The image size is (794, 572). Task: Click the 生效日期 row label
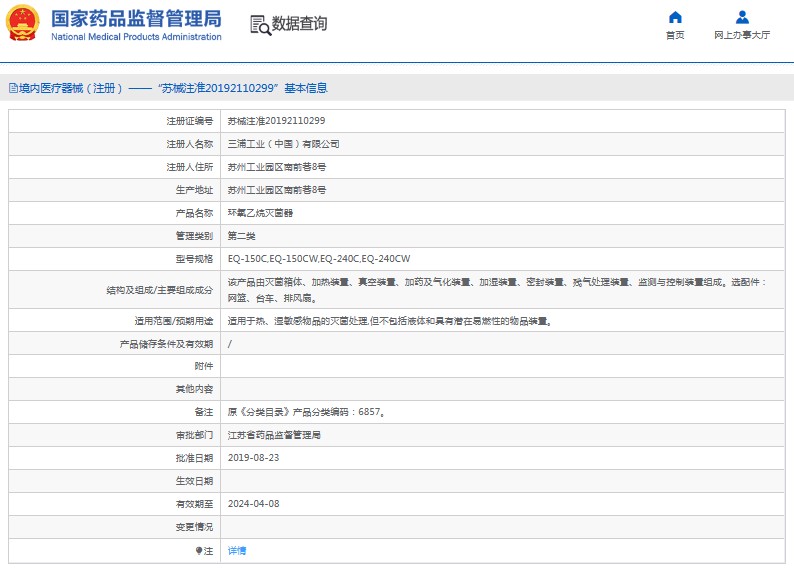(194, 481)
